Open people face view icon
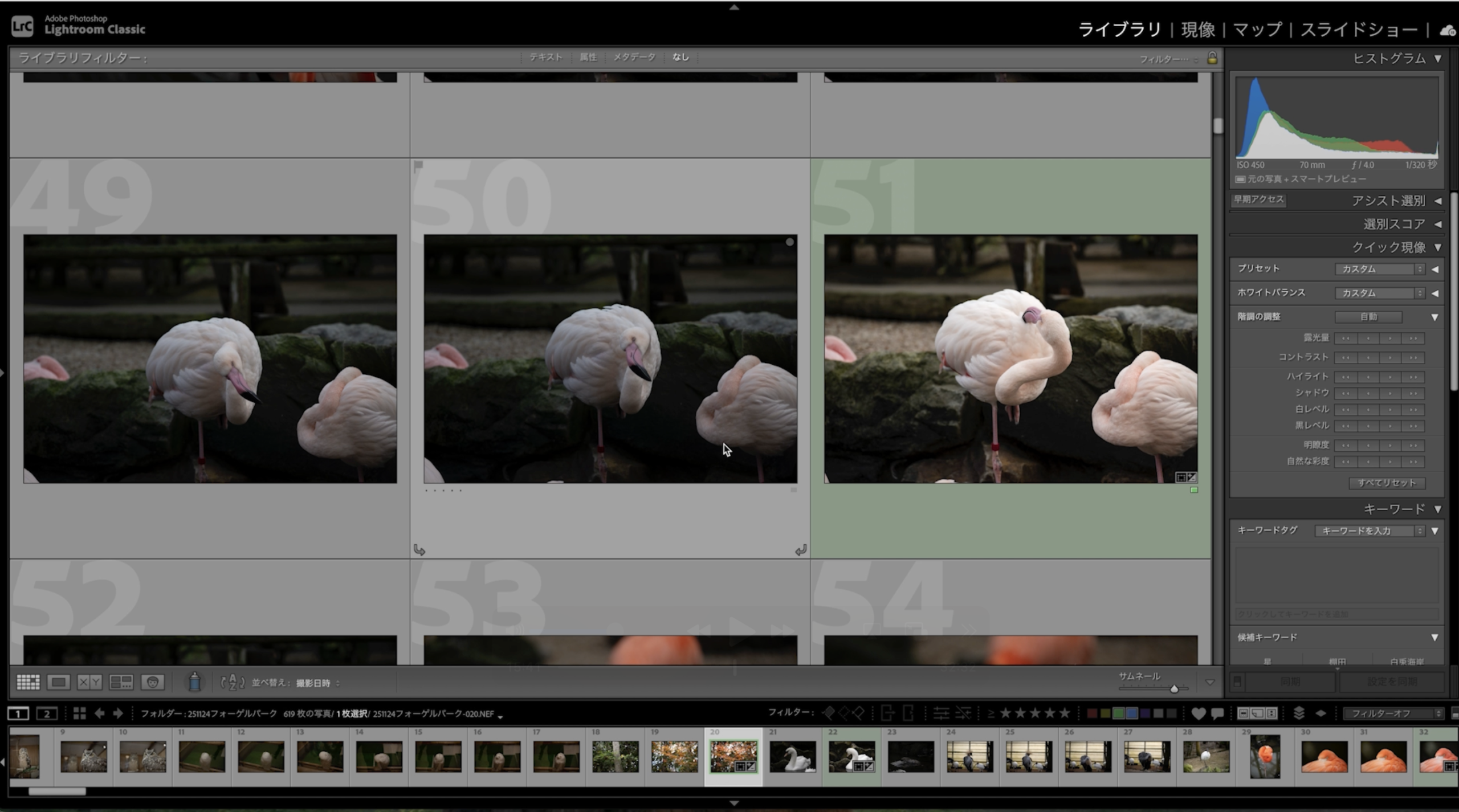Viewport: 1459px width, 812px height. click(152, 682)
